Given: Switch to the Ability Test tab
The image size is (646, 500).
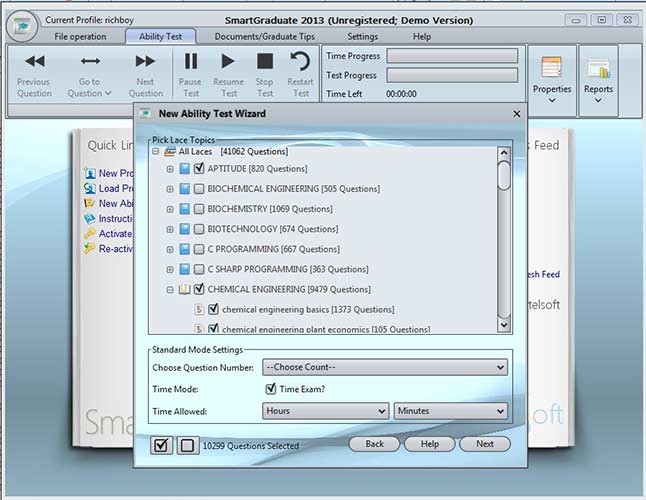Looking at the screenshot, I should tap(160, 37).
